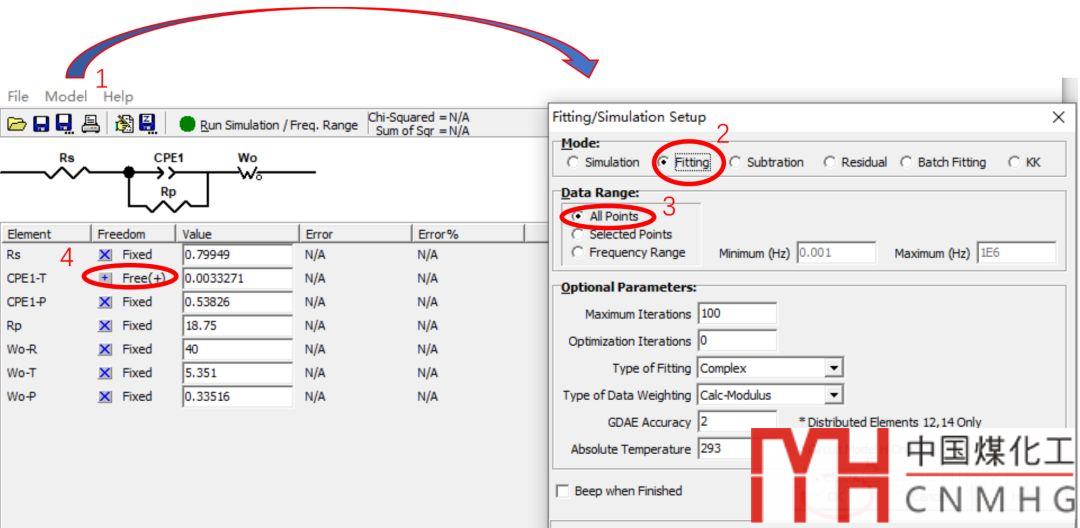The image size is (1080, 528).
Task: Toggle Wo-T freedom Fixed icon
Action: point(105,372)
